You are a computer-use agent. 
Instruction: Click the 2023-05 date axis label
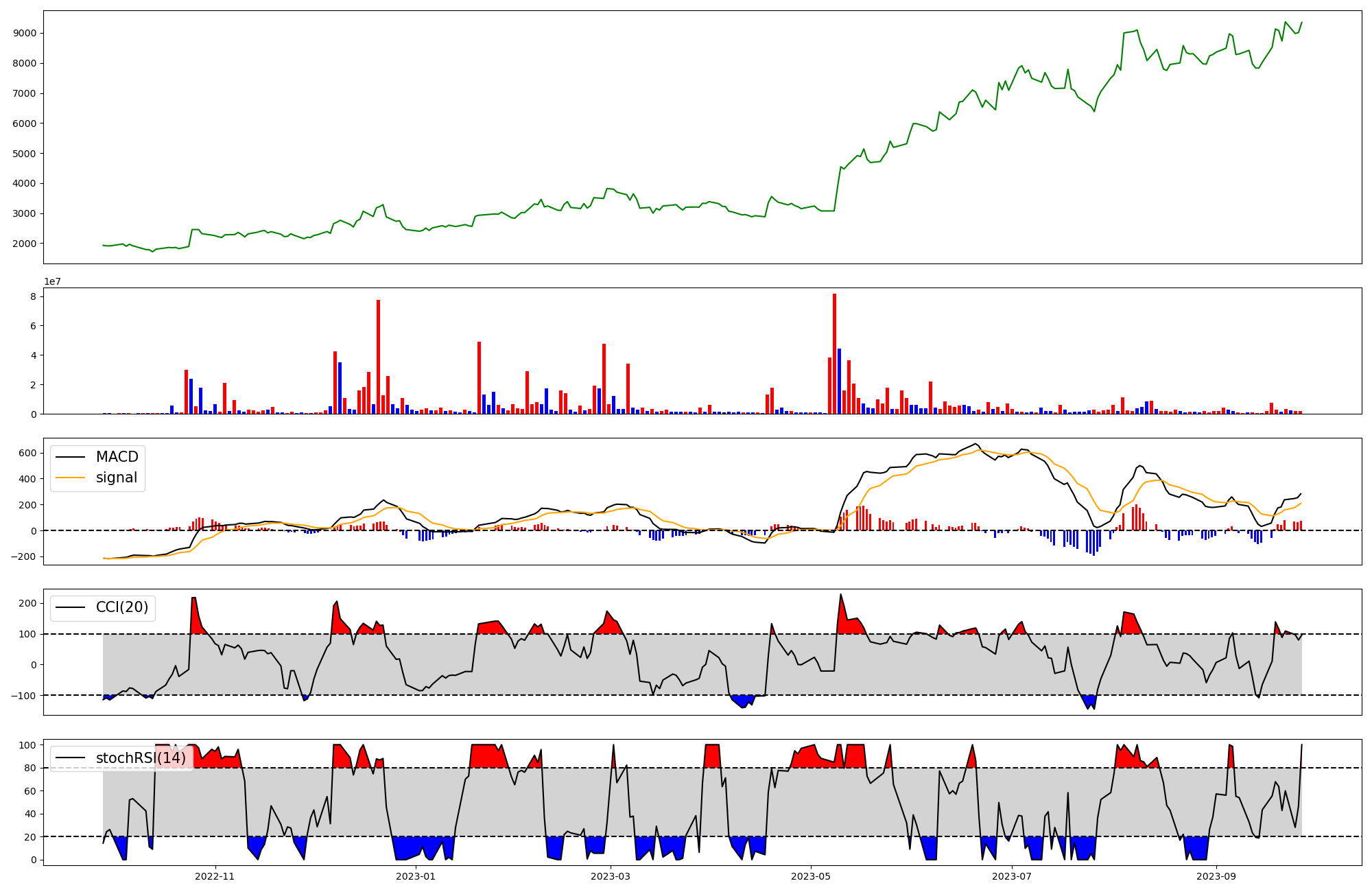click(811, 876)
